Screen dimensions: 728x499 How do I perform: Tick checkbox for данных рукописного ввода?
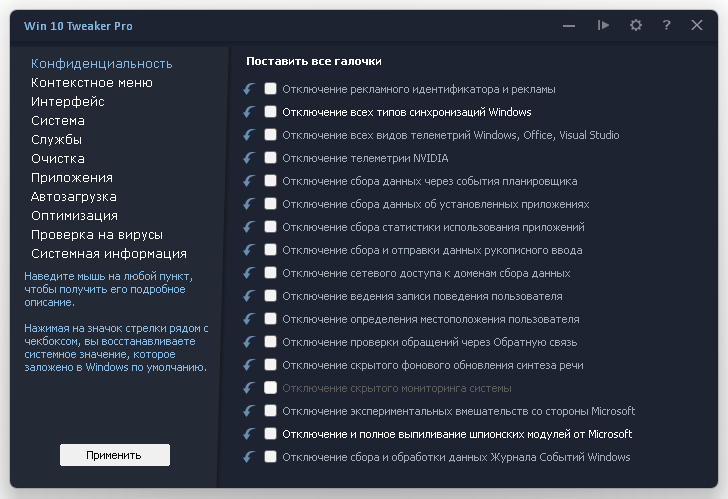pyautogui.click(x=270, y=249)
